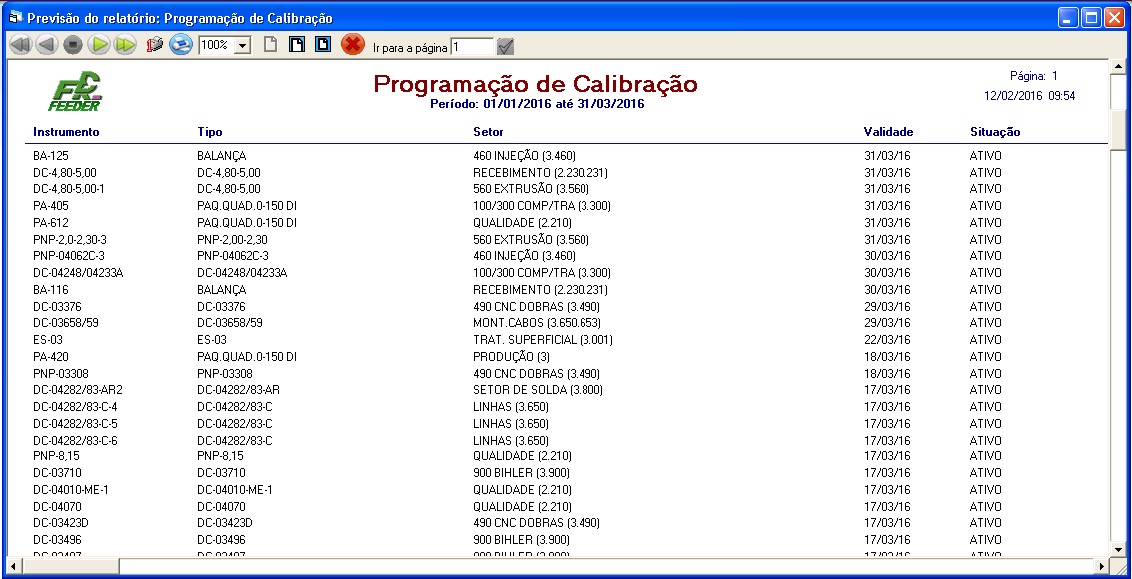This screenshot has height=579, width=1132.
Task: Click the vertical scrollbar thumb
Action: [1118, 129]
